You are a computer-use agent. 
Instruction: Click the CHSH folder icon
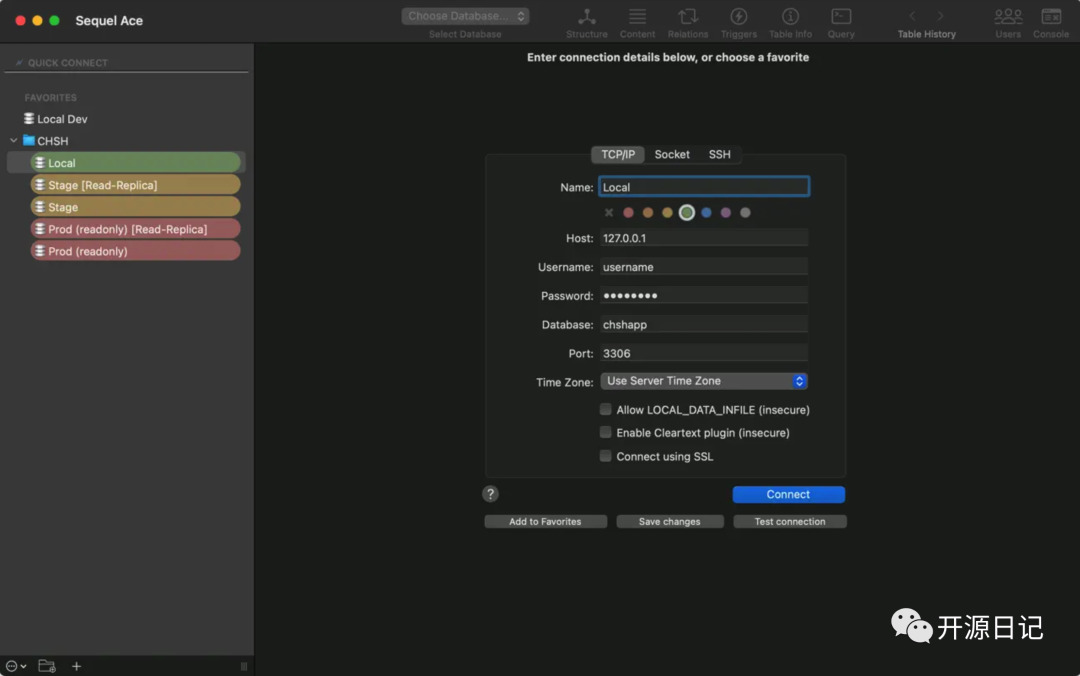coord(29,141)
